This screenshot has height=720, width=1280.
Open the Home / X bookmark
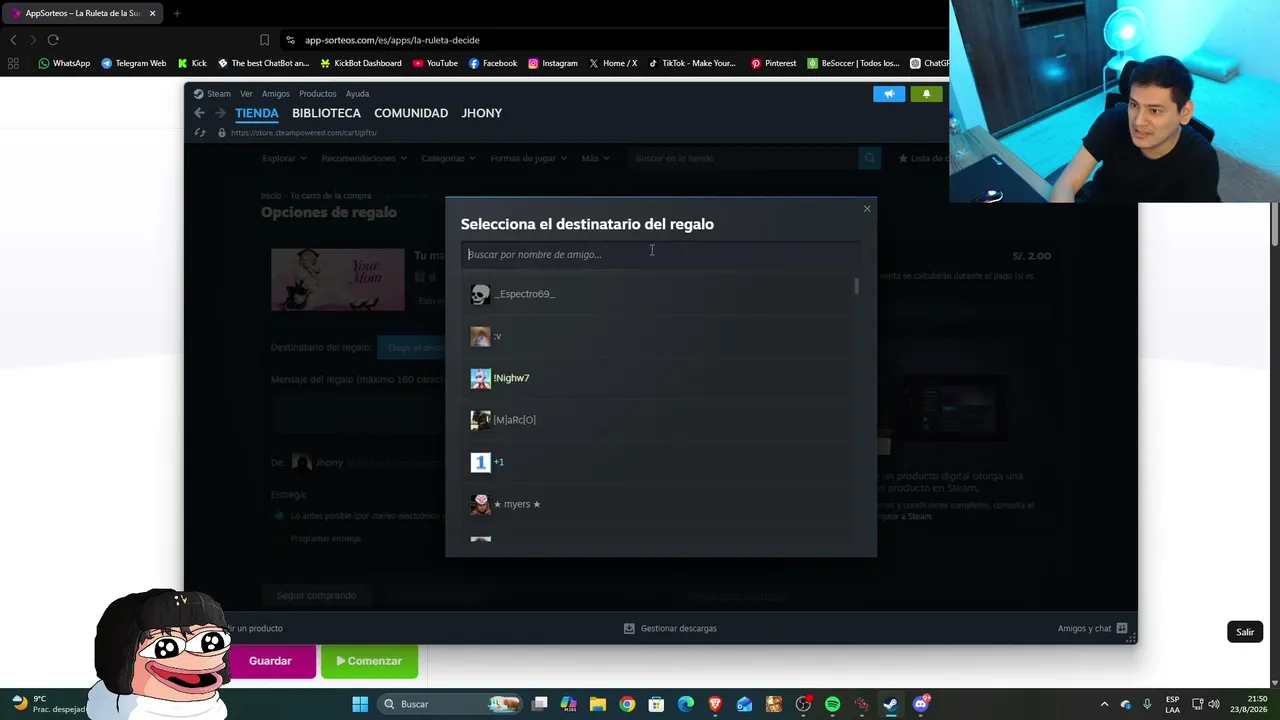[x=613, y=63]
